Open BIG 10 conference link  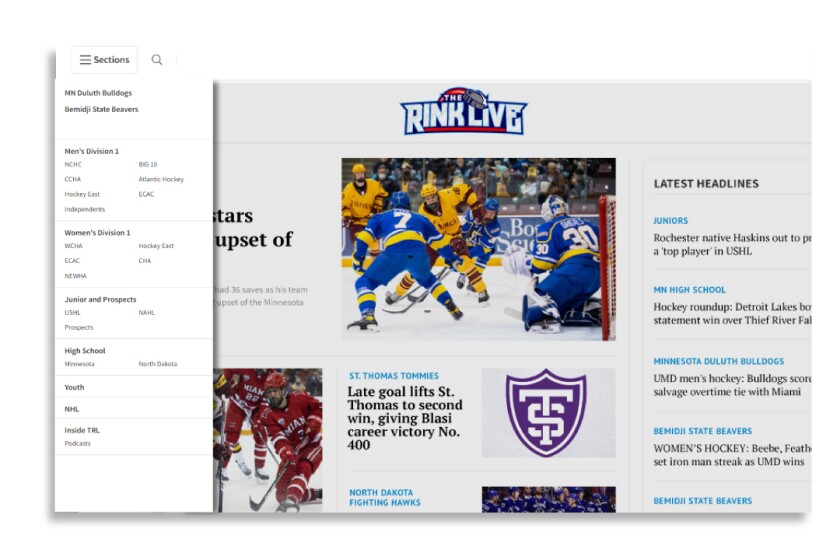[148, 165]
